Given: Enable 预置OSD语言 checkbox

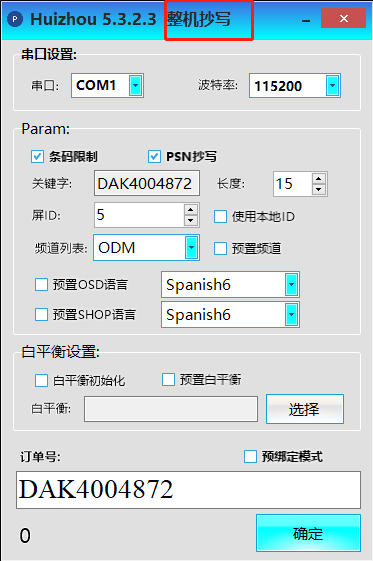Looking at the screenshot, I should coord(41,285).
